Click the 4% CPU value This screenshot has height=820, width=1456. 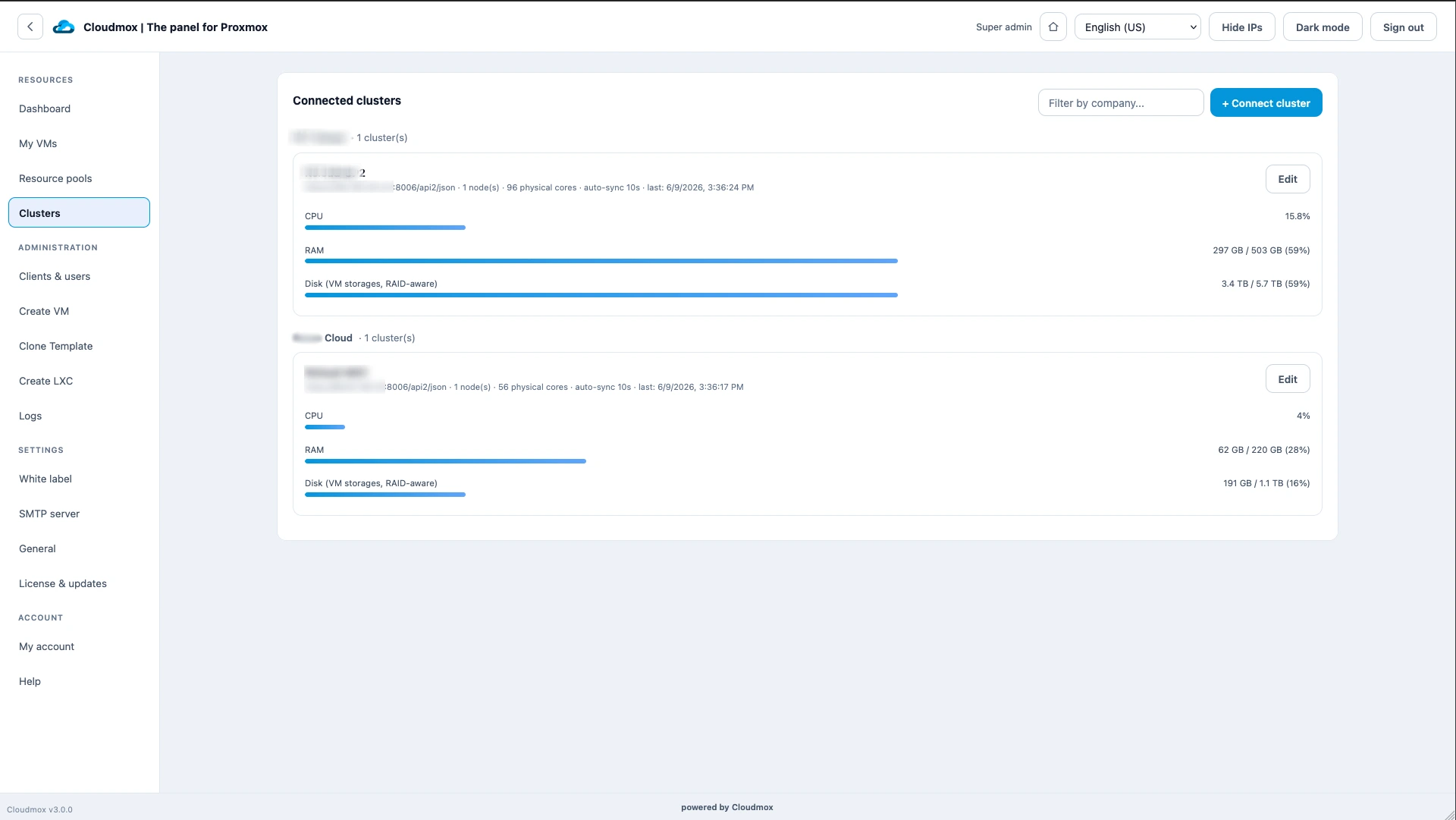tap(1304, 416)
